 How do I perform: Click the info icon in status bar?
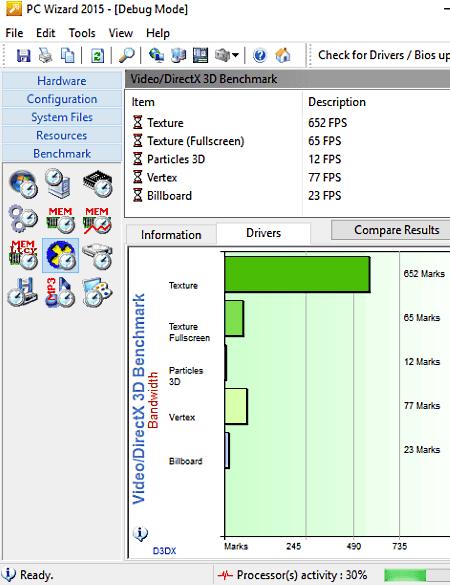9,574
